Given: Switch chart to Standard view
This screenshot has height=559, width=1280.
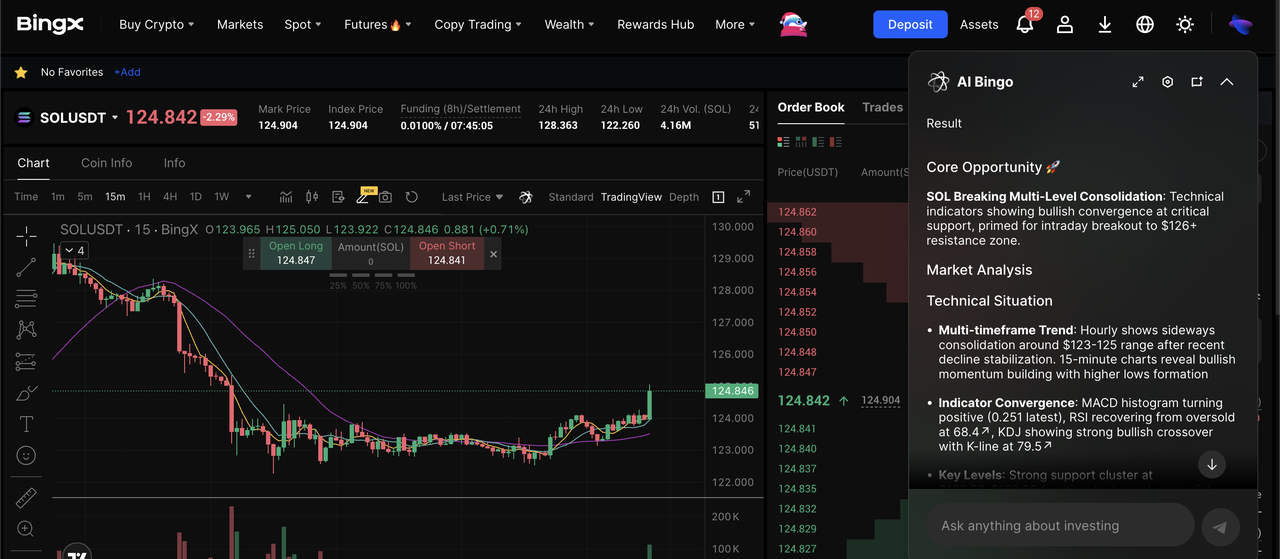Looking at the screenshot, I should (x=571, y=197).
